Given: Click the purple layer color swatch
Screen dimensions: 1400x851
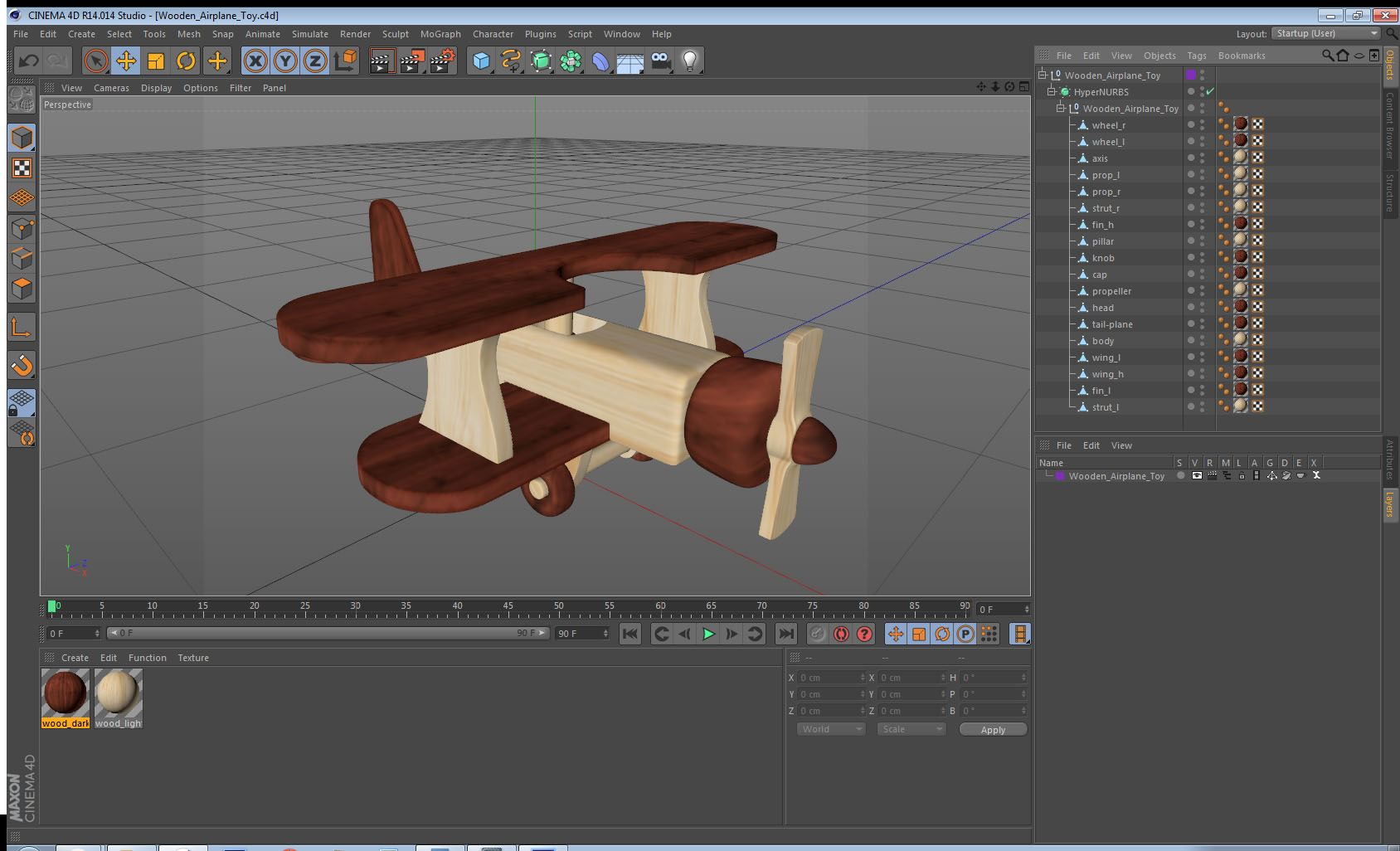Looking at the screenshot, I should click(x=1060, y=475).
